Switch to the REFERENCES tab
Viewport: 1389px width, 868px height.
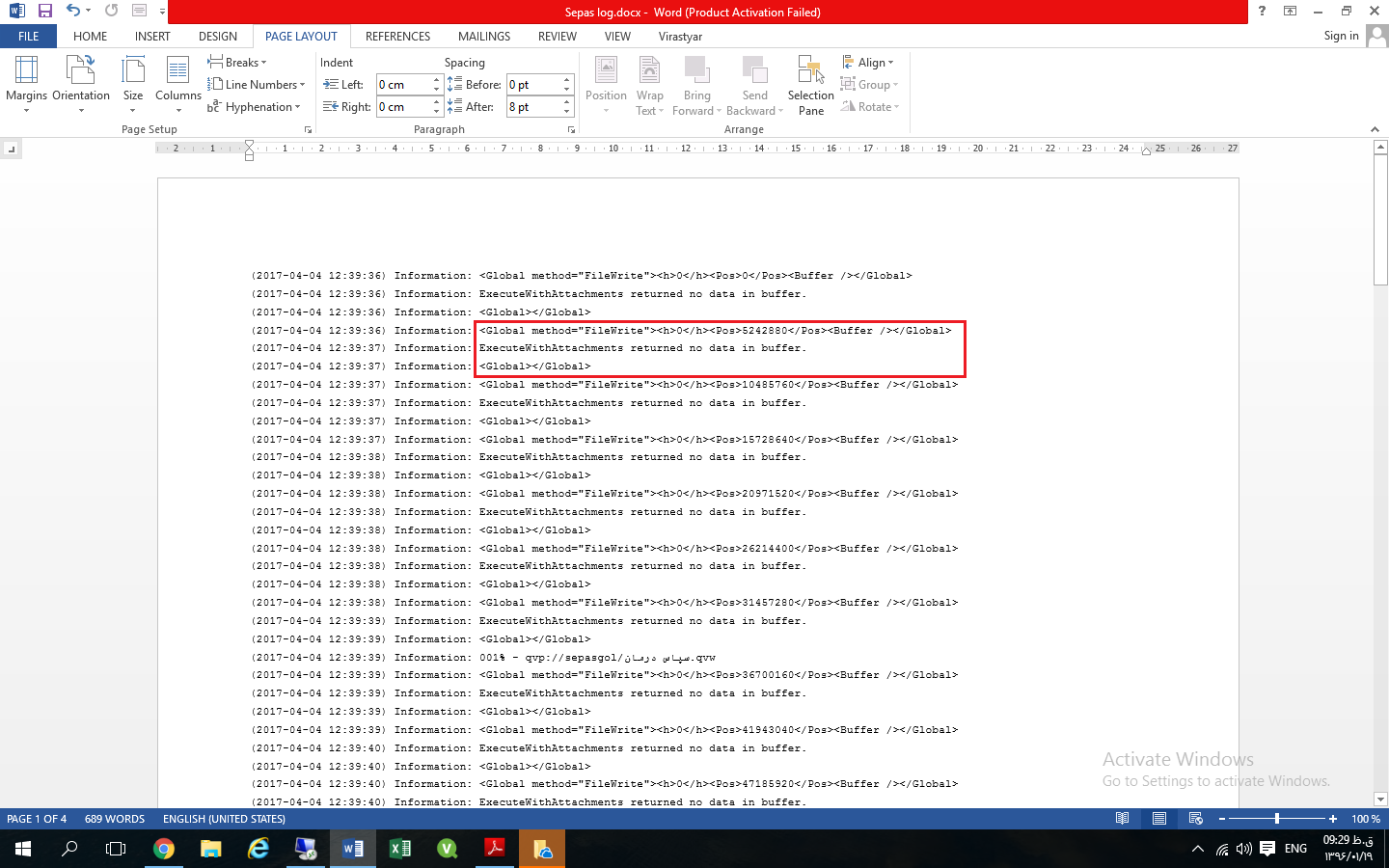[x=397, y=37]
